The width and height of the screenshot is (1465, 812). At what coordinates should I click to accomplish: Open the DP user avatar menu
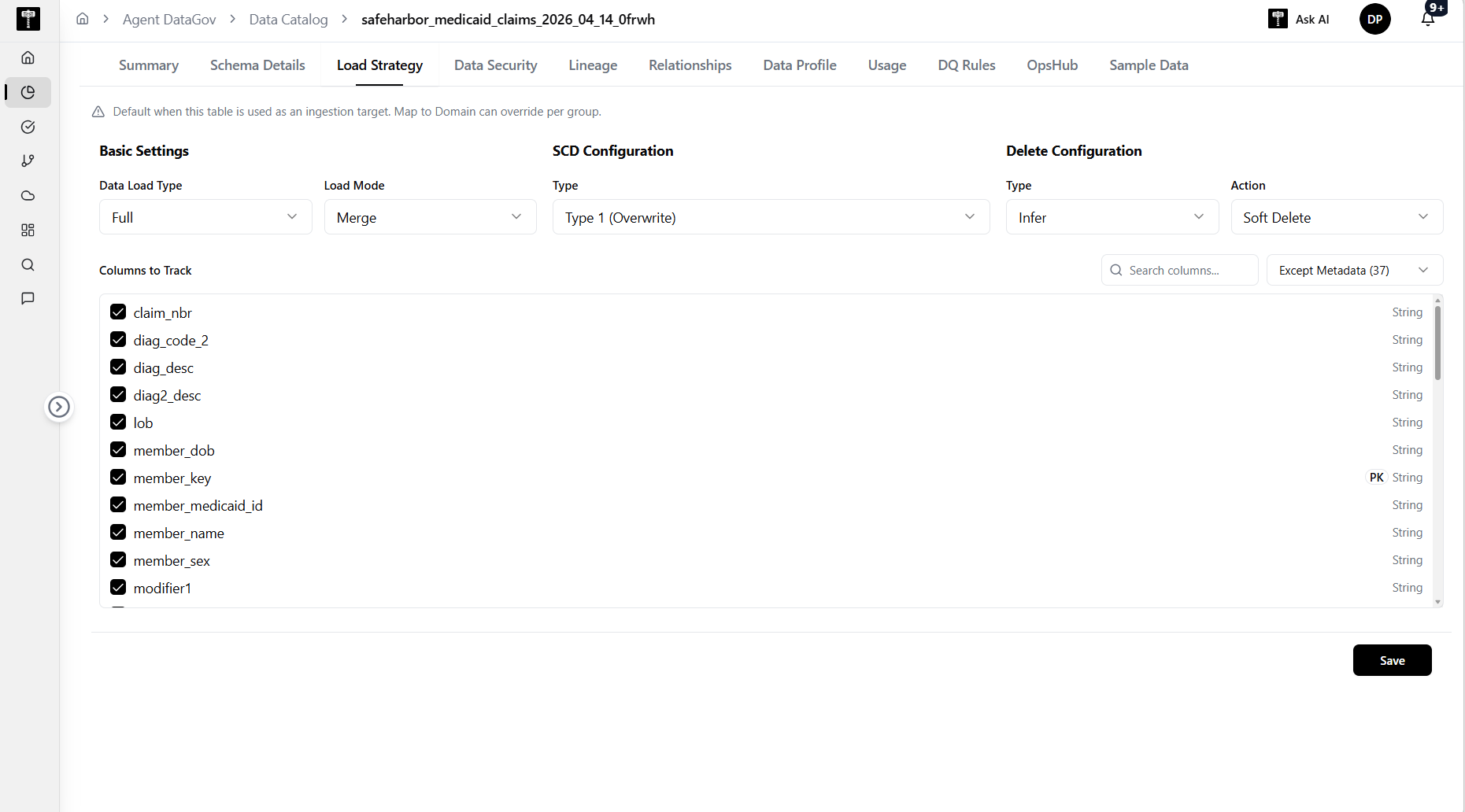[1375, 19]
